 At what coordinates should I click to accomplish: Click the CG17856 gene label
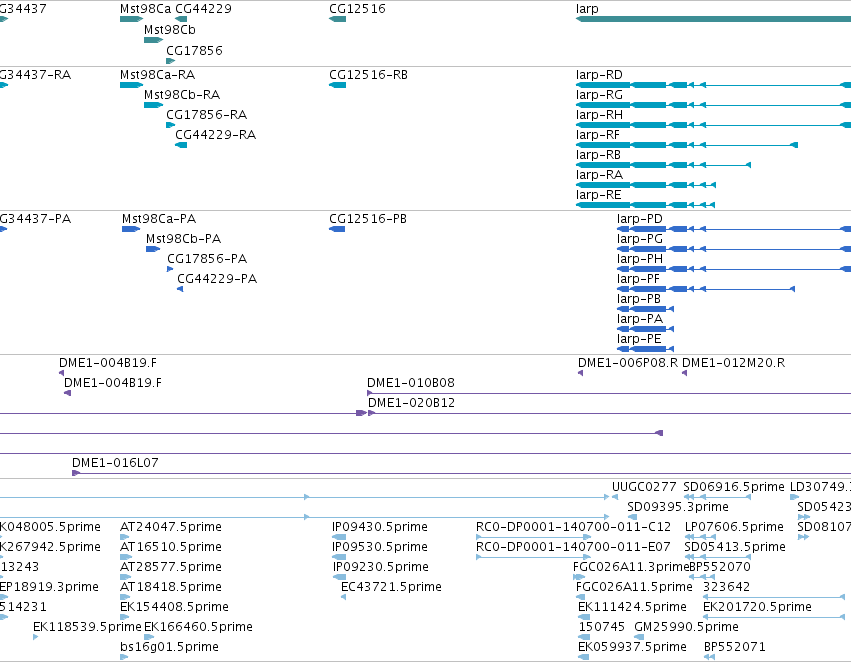point(194,51)
